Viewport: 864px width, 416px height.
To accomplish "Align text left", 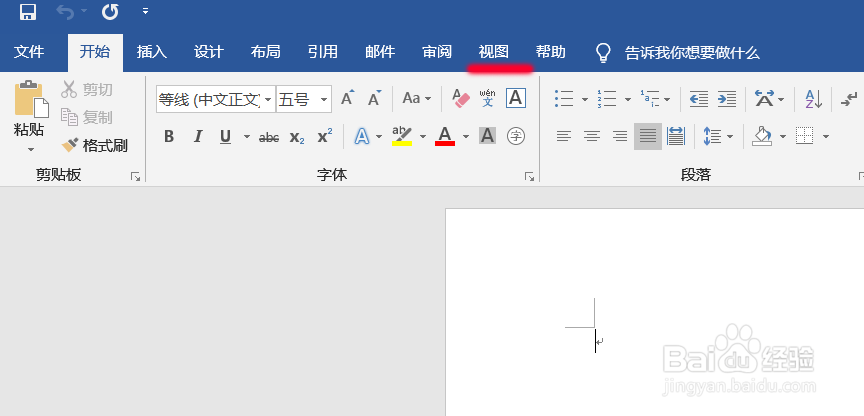I will click(x=564, y=136).
